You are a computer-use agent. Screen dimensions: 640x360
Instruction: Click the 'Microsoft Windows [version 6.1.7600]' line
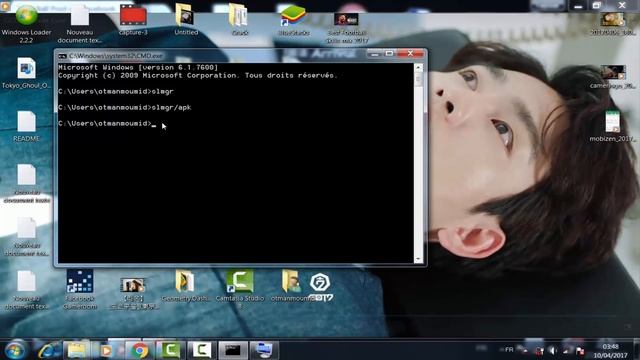click(x=138, y=67)
